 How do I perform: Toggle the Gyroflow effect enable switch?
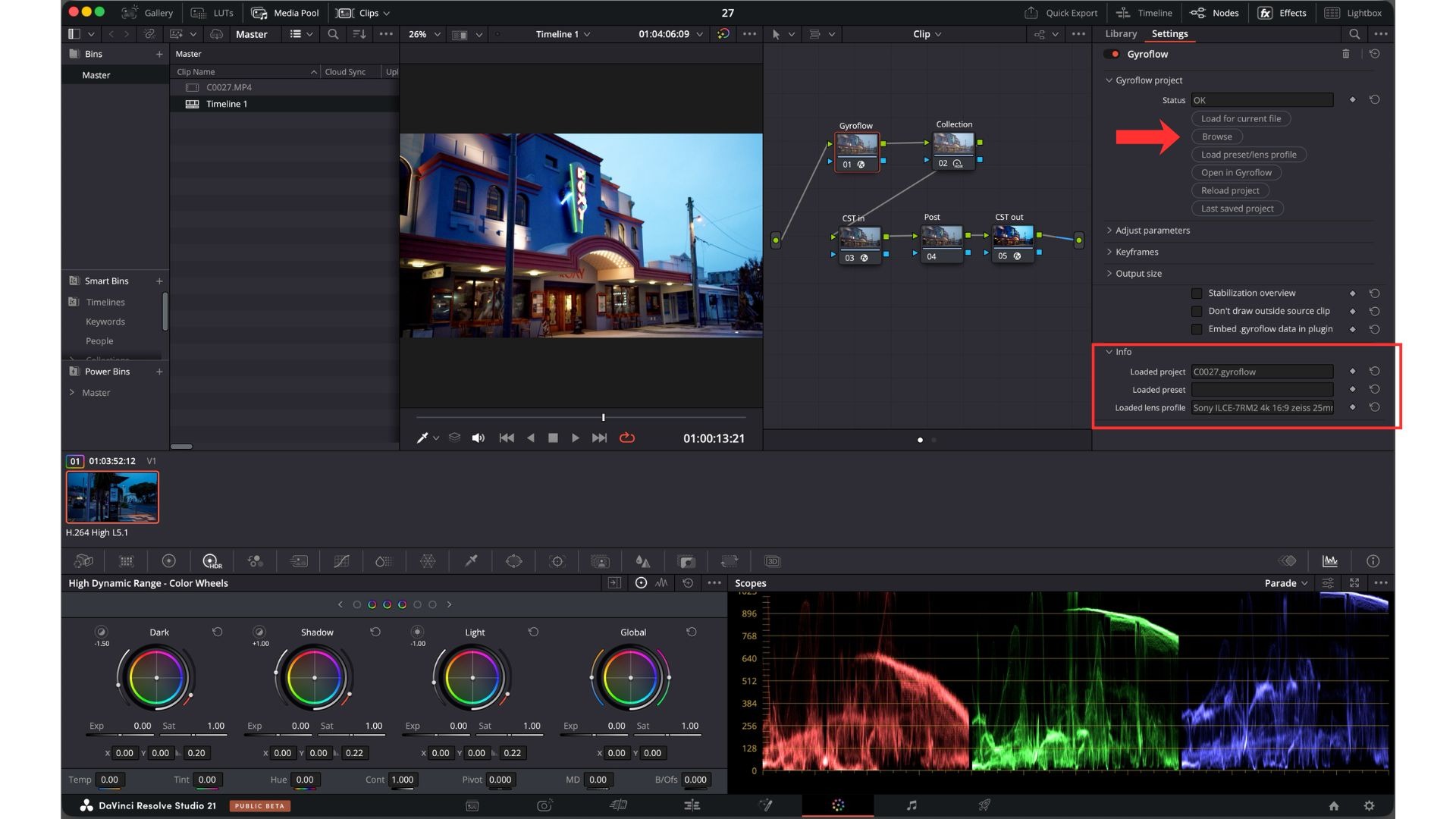point(1112,54)
